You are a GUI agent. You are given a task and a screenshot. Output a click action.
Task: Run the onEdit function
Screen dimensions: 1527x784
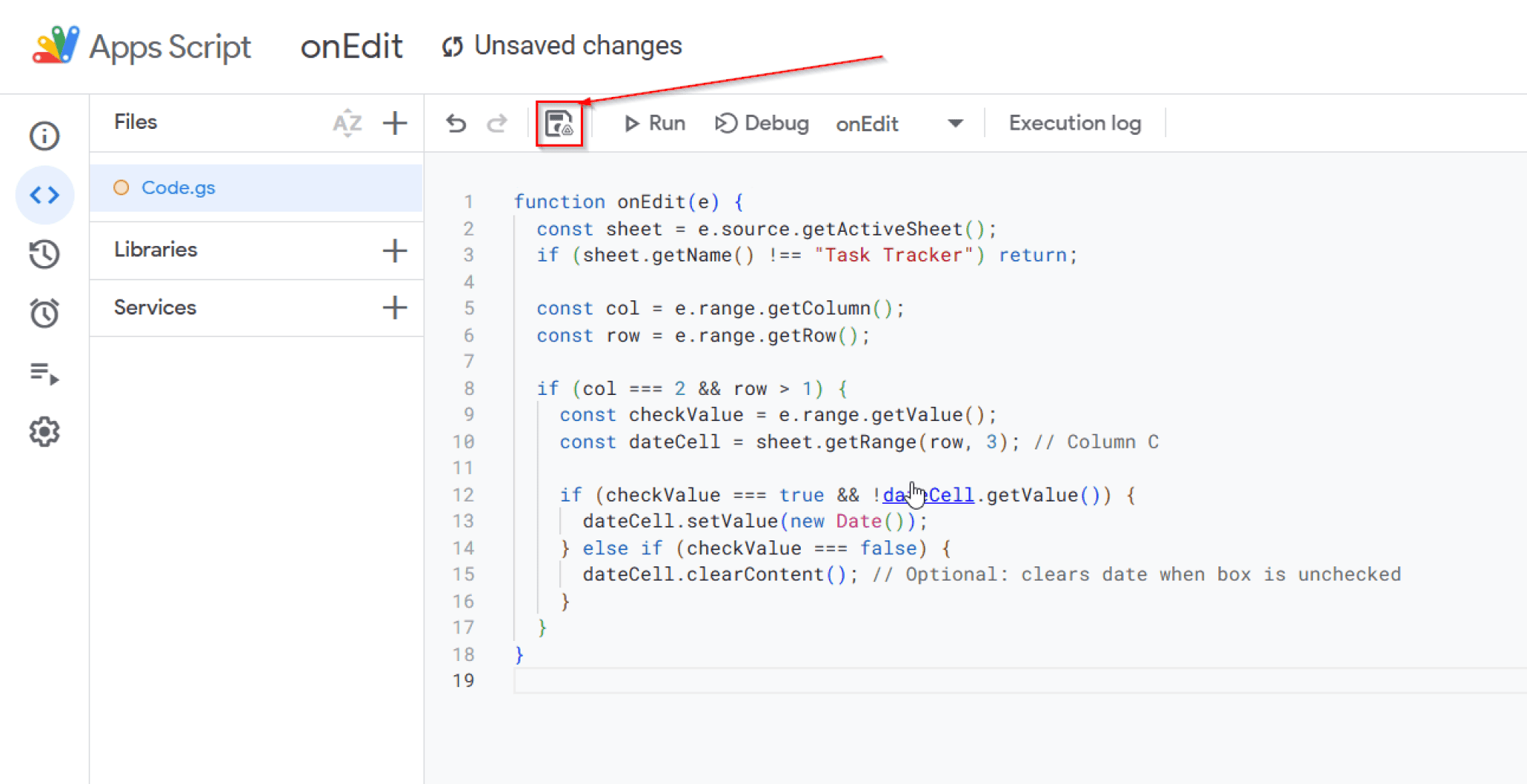(654, 124)
